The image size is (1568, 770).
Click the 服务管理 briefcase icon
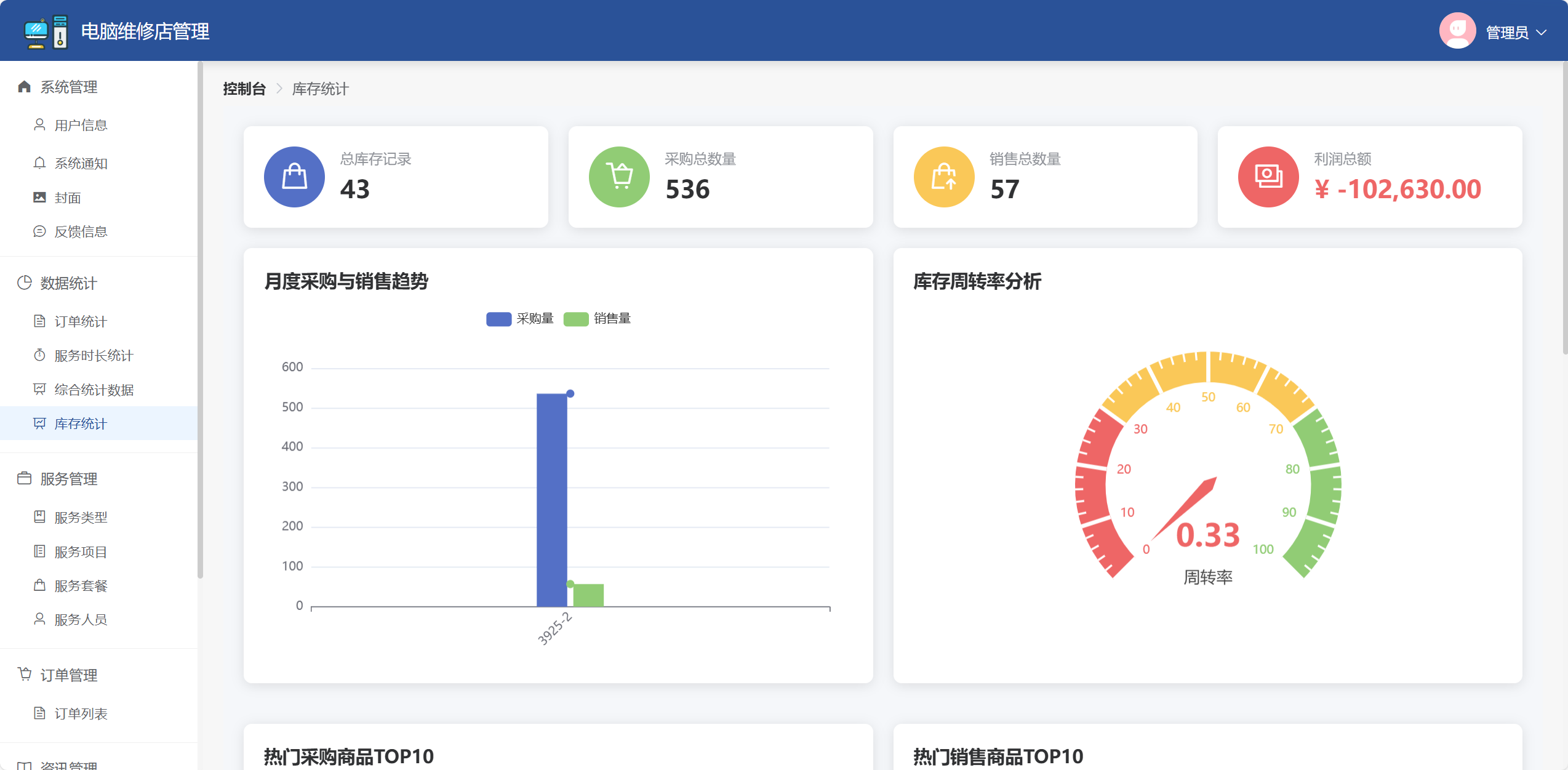[25, 478]
